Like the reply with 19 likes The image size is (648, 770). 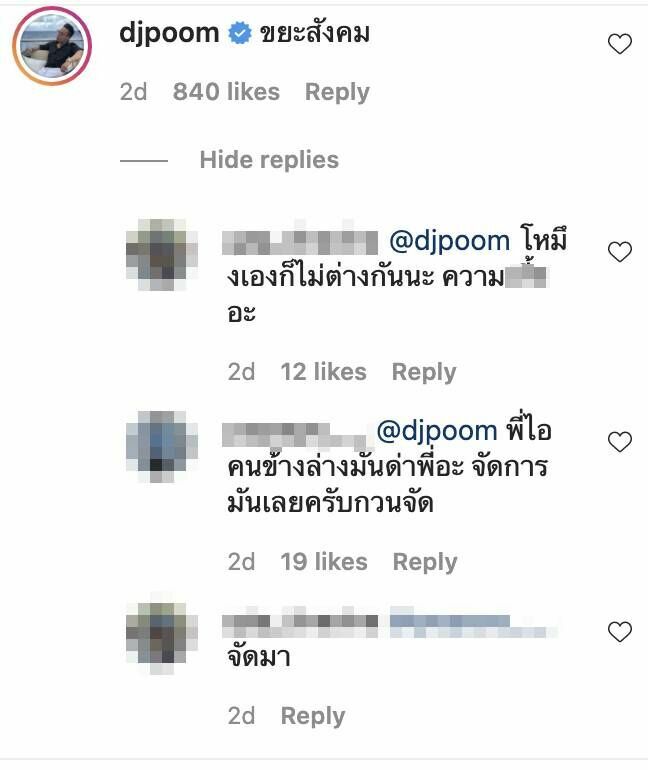coord(620,442)
